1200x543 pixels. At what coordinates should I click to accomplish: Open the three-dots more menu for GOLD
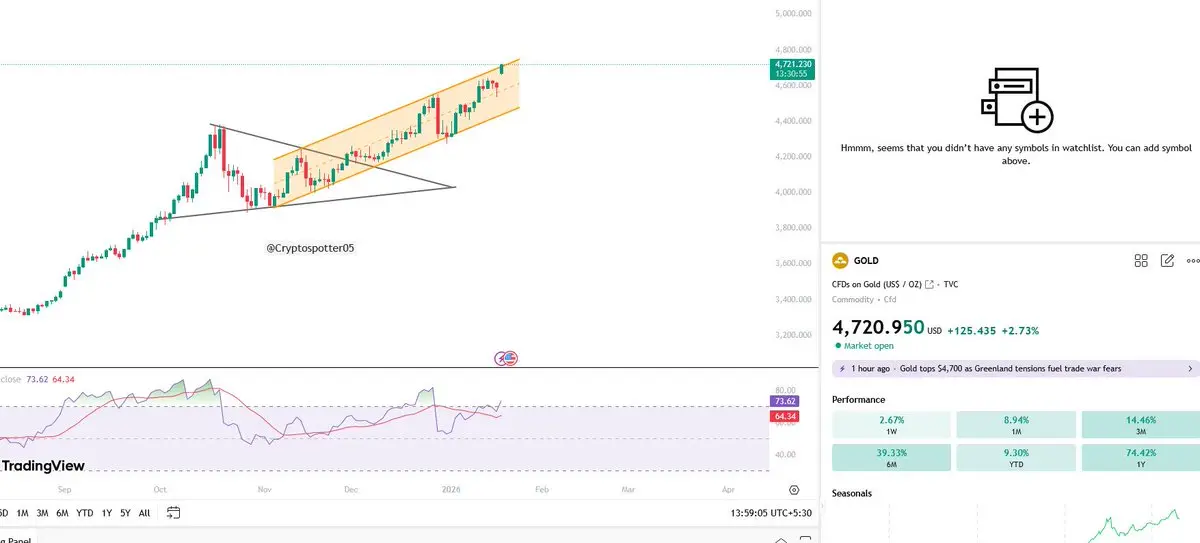coord(1192,261)
